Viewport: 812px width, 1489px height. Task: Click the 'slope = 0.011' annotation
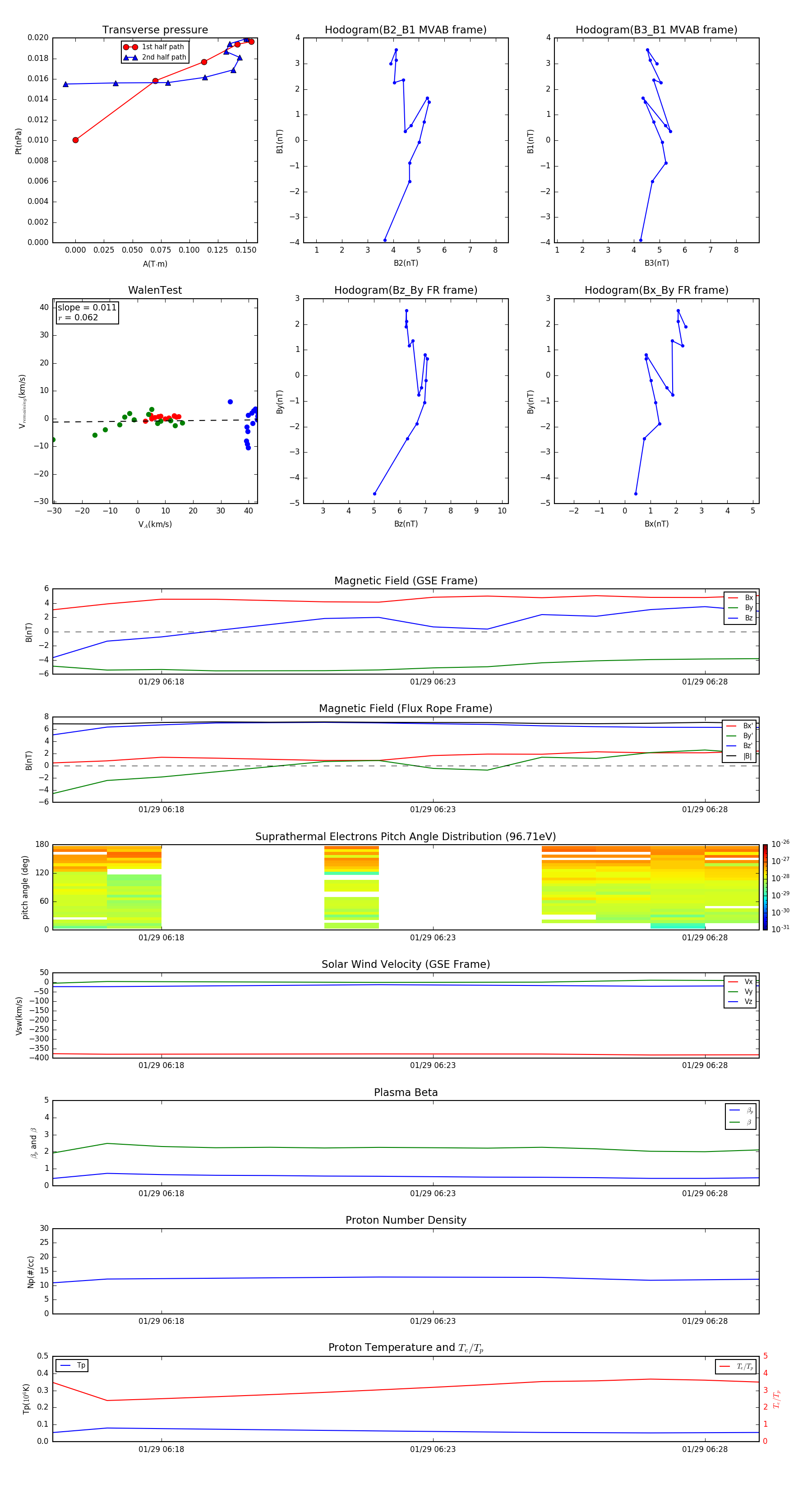click(87, 308)
